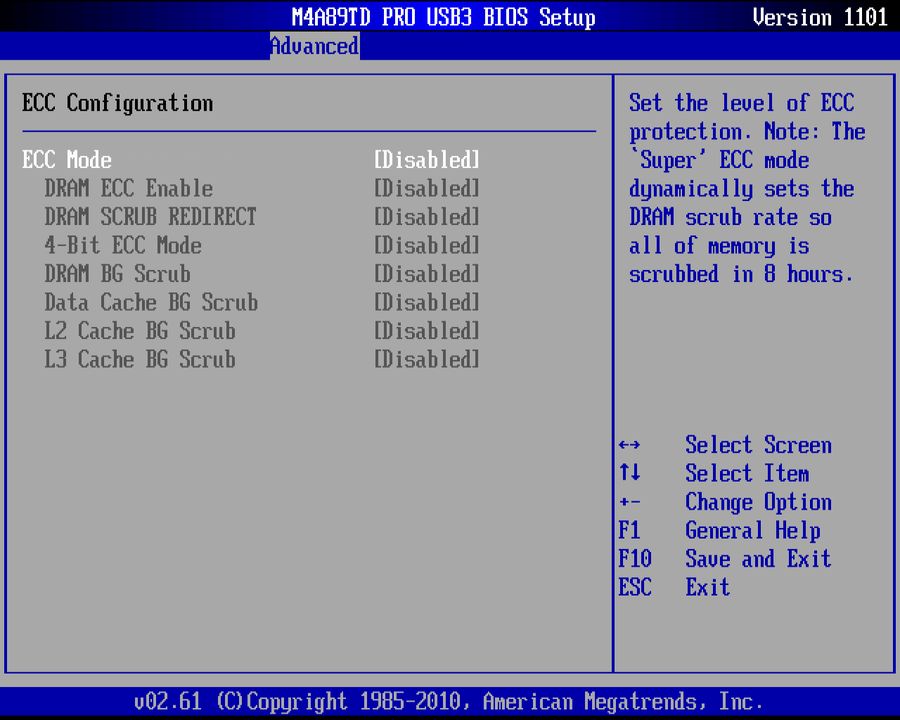The width and height of the screenshot is (900, 720).
Task: Select the ECC Mode row
Action: [67, 160]
